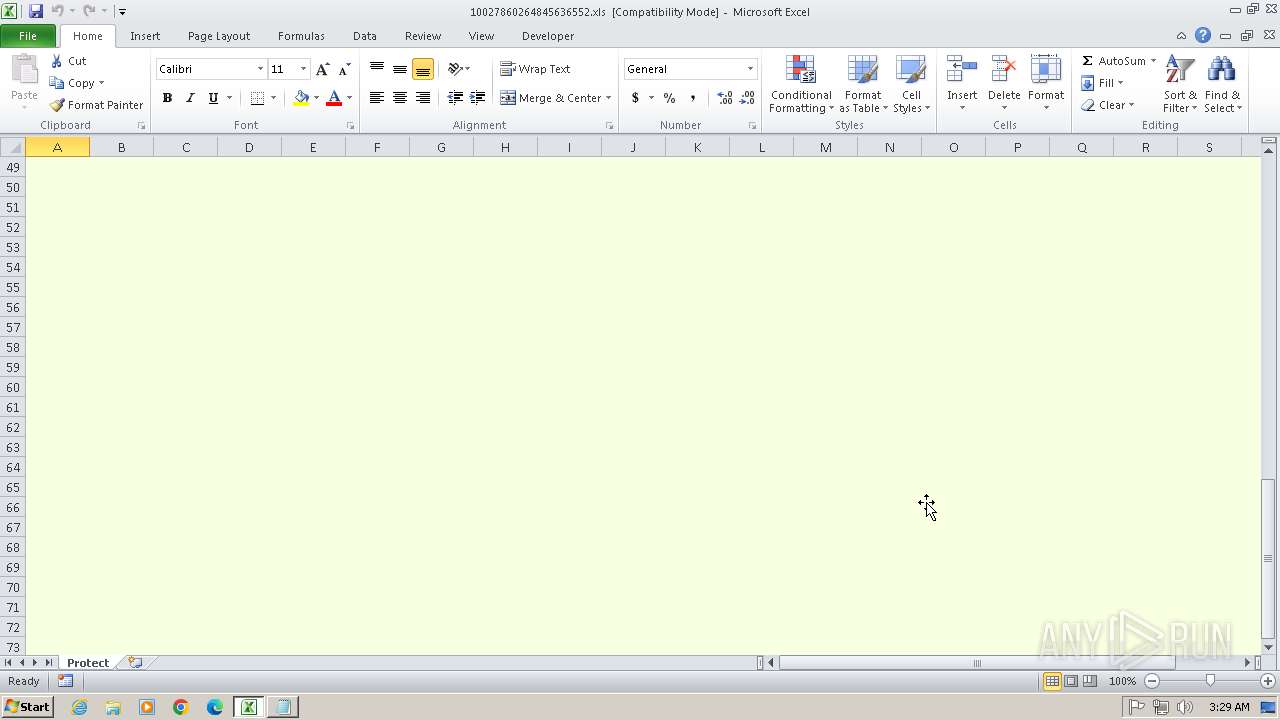Viewport: 1280px width, 720px height.
Task: Toggle Bold formatting
Action: pyautogui.click(x=167, y=98)
